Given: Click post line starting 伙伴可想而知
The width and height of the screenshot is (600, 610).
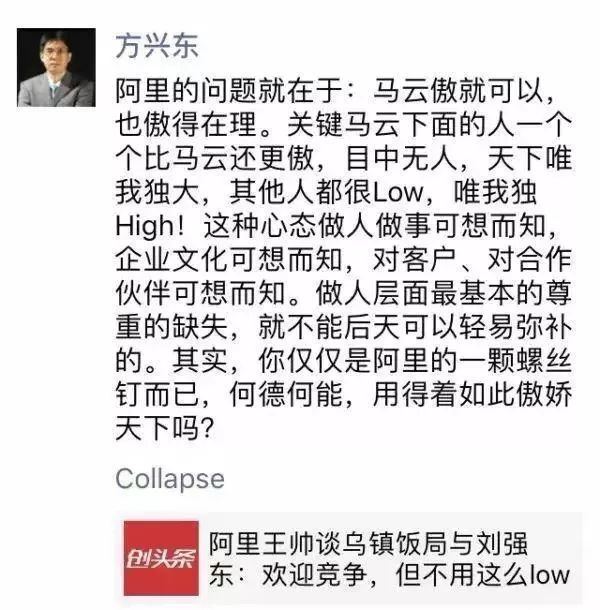Looking at the screenshot, I should (x=344, y=294).
